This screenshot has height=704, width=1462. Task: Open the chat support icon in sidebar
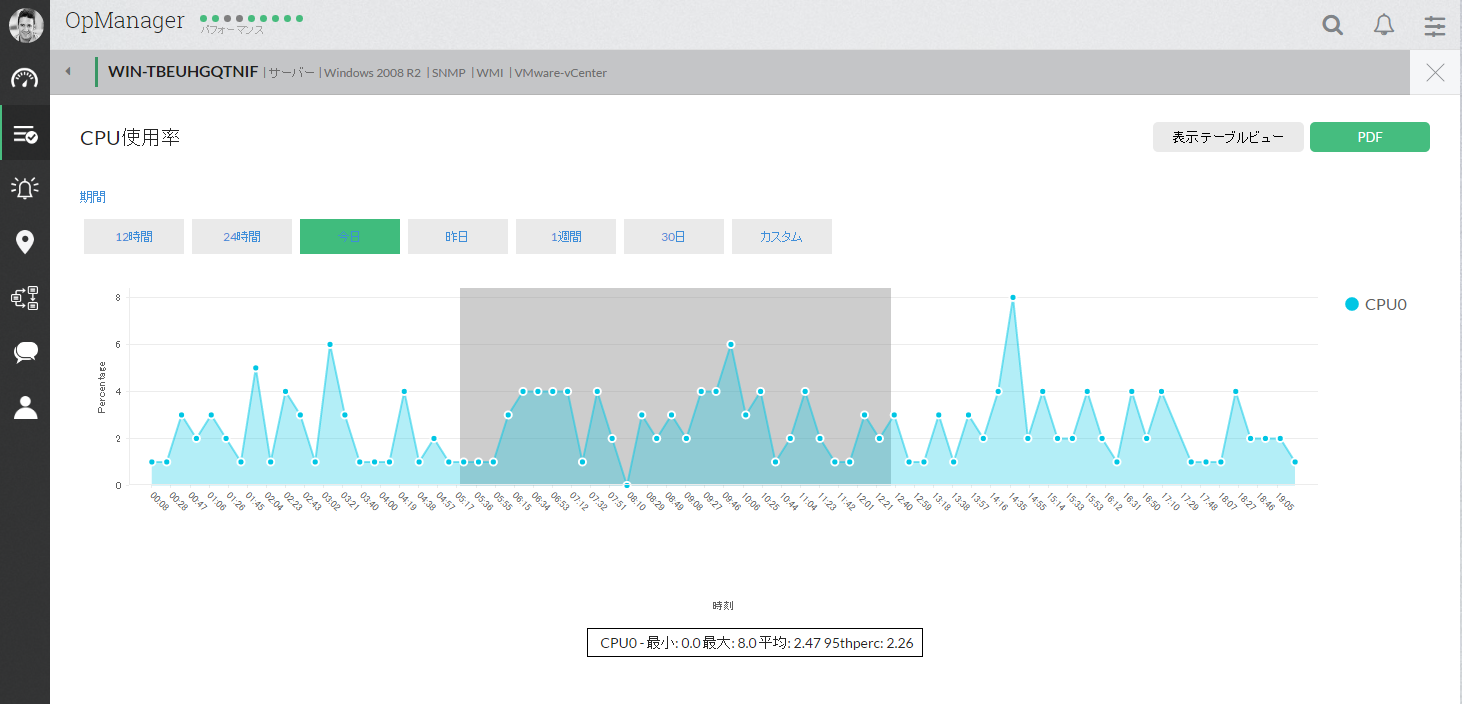tap(25, 352)
